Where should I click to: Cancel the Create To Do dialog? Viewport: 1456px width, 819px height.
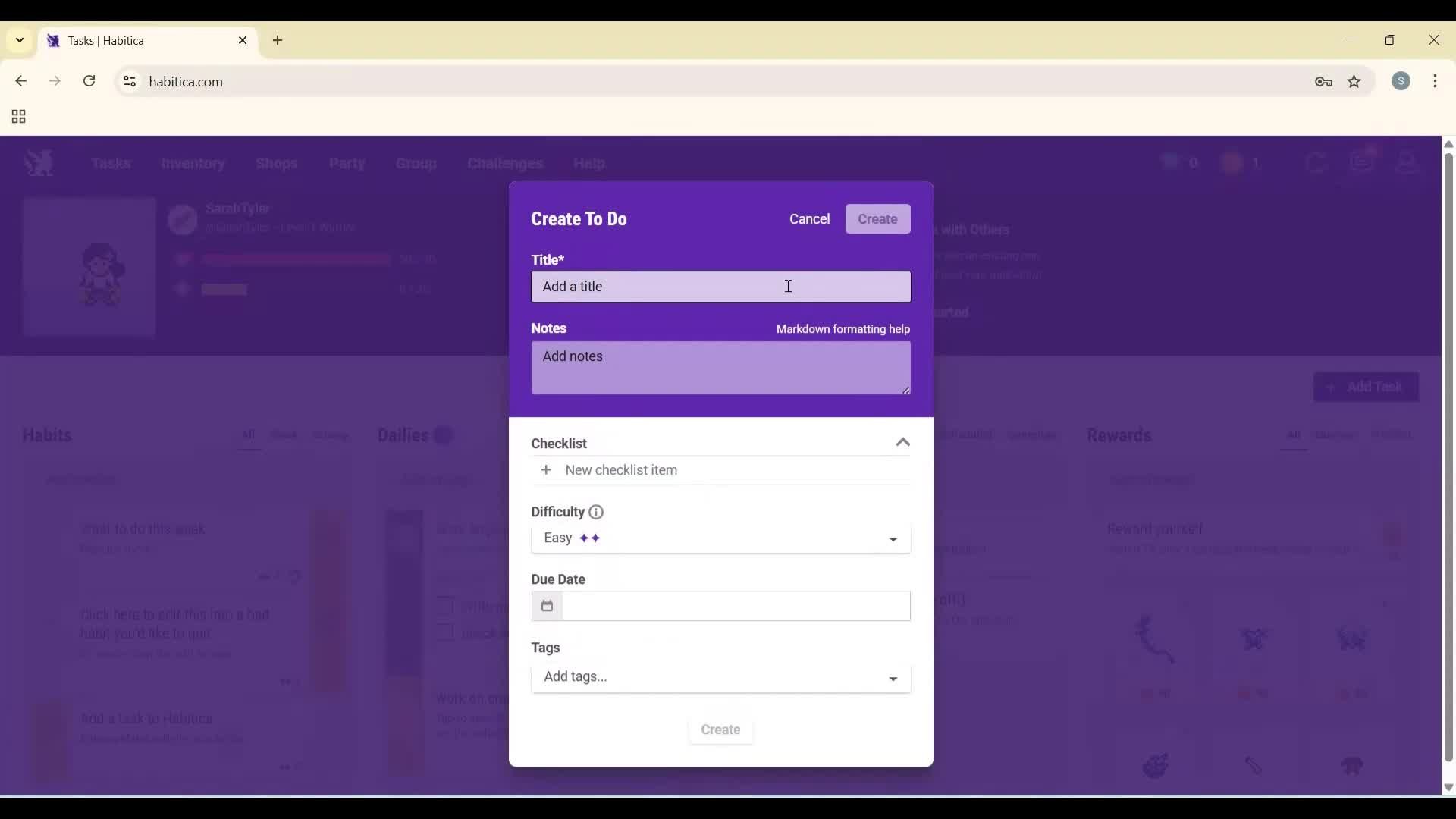coord(809,219)
